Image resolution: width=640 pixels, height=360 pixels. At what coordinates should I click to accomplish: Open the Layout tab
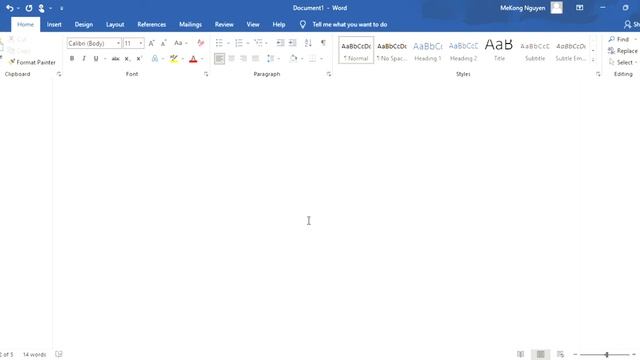[x=115, y=24]
